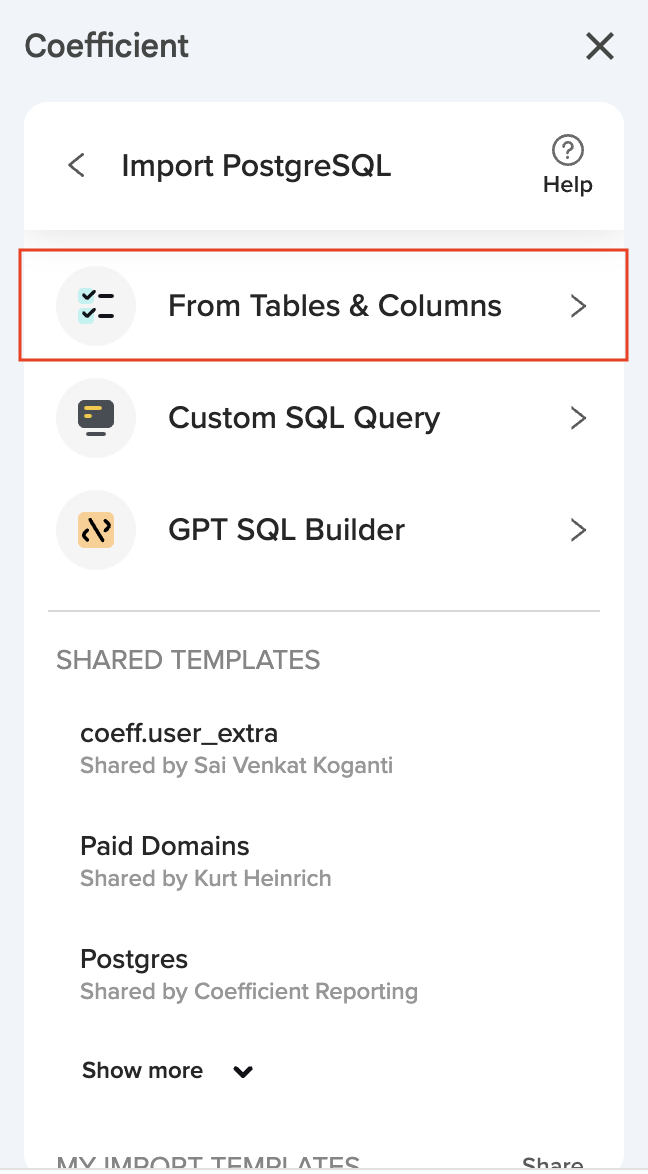This screenshot has height=1174, width=648.
Task: Open the Paid Domains template
Action: [165, 846]
